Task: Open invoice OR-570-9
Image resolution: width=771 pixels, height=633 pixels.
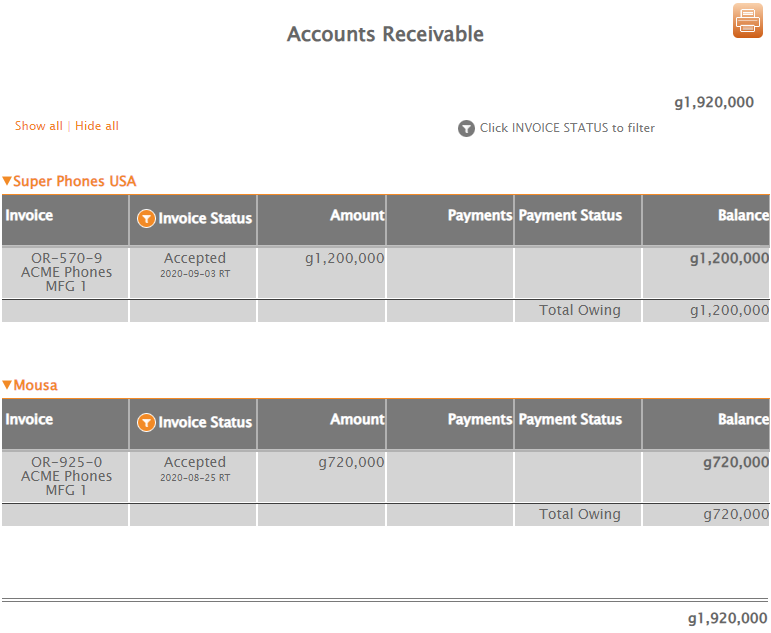Action: [66, 258]
